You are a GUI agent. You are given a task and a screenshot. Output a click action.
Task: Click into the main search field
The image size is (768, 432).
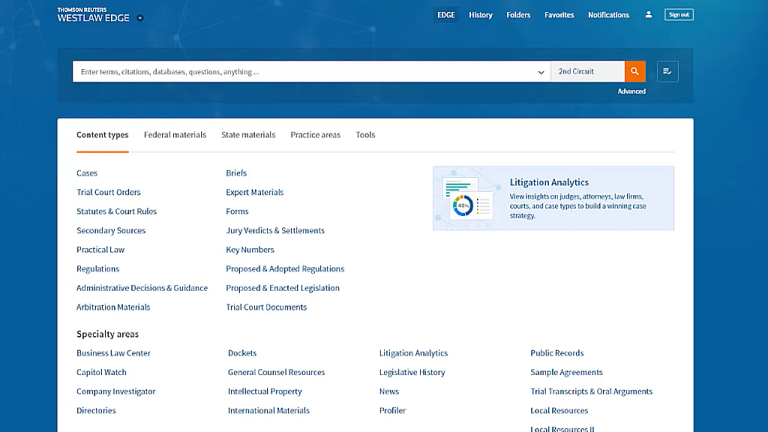coord(300,72)
